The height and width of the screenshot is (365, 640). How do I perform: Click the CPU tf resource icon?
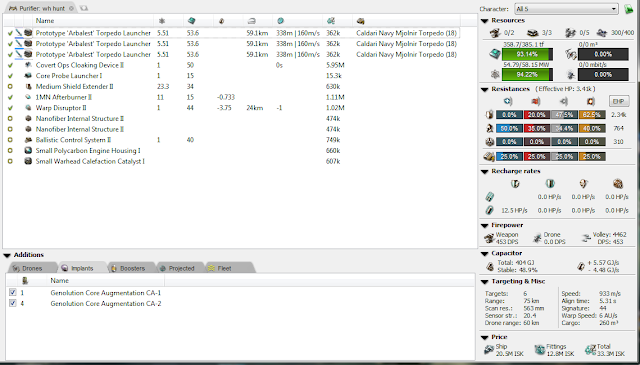pos(495,54)
